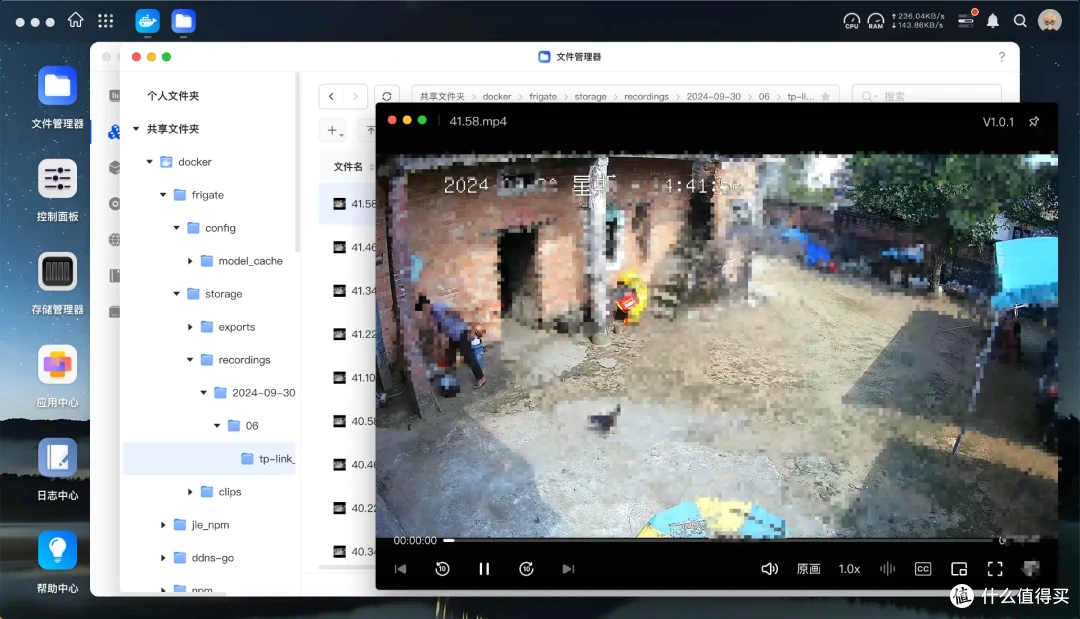Skip to previous video

(400, 569)
